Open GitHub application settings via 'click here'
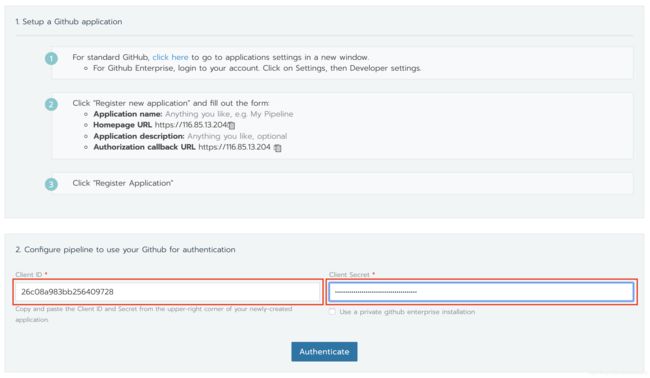Image resolution: width=650 pixels, height=378 pixels. [170, 57]
